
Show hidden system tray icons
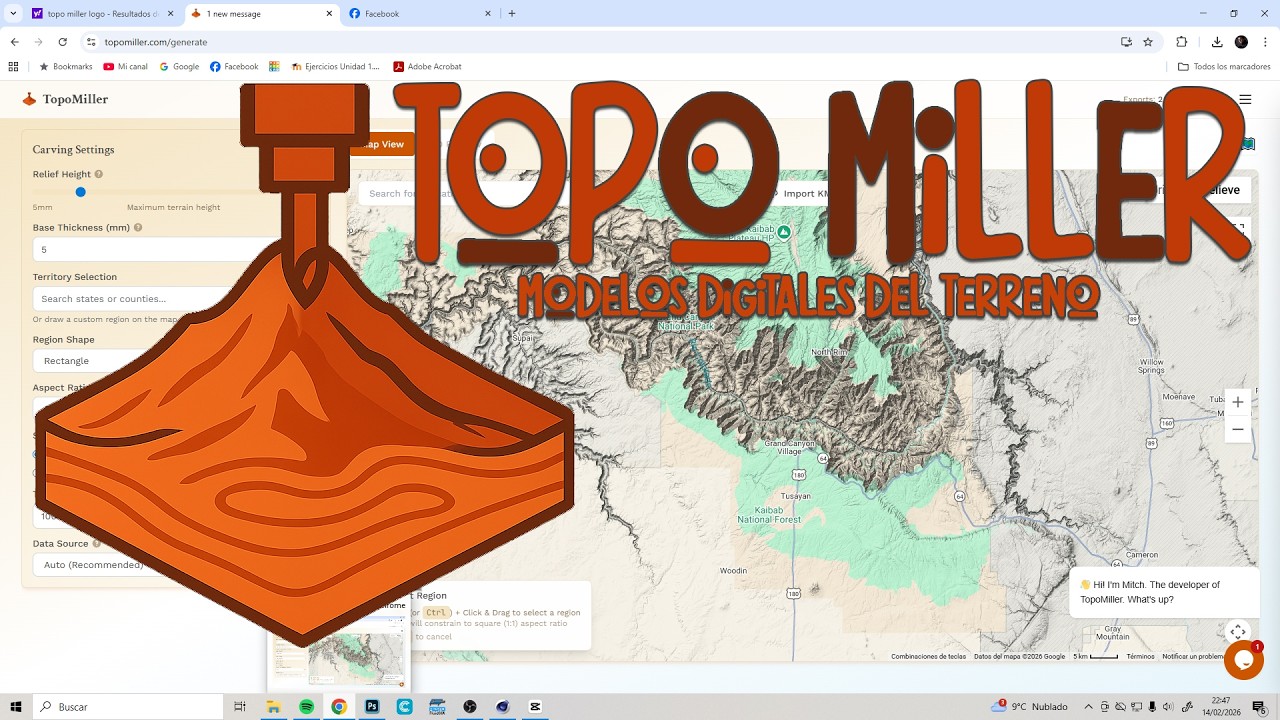1088,707
